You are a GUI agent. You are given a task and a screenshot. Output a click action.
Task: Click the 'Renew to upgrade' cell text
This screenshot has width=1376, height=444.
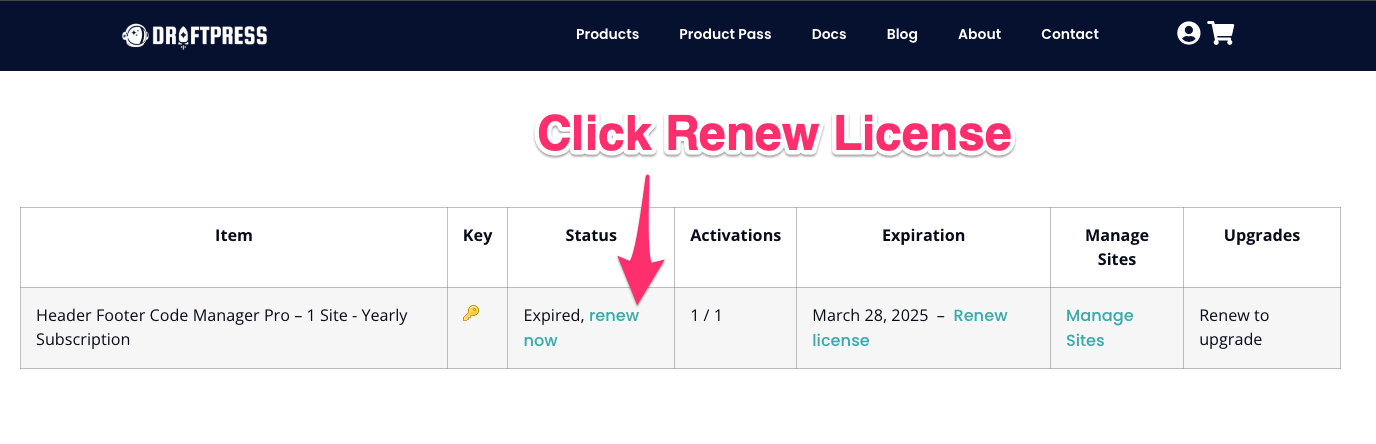[1234, 328]
